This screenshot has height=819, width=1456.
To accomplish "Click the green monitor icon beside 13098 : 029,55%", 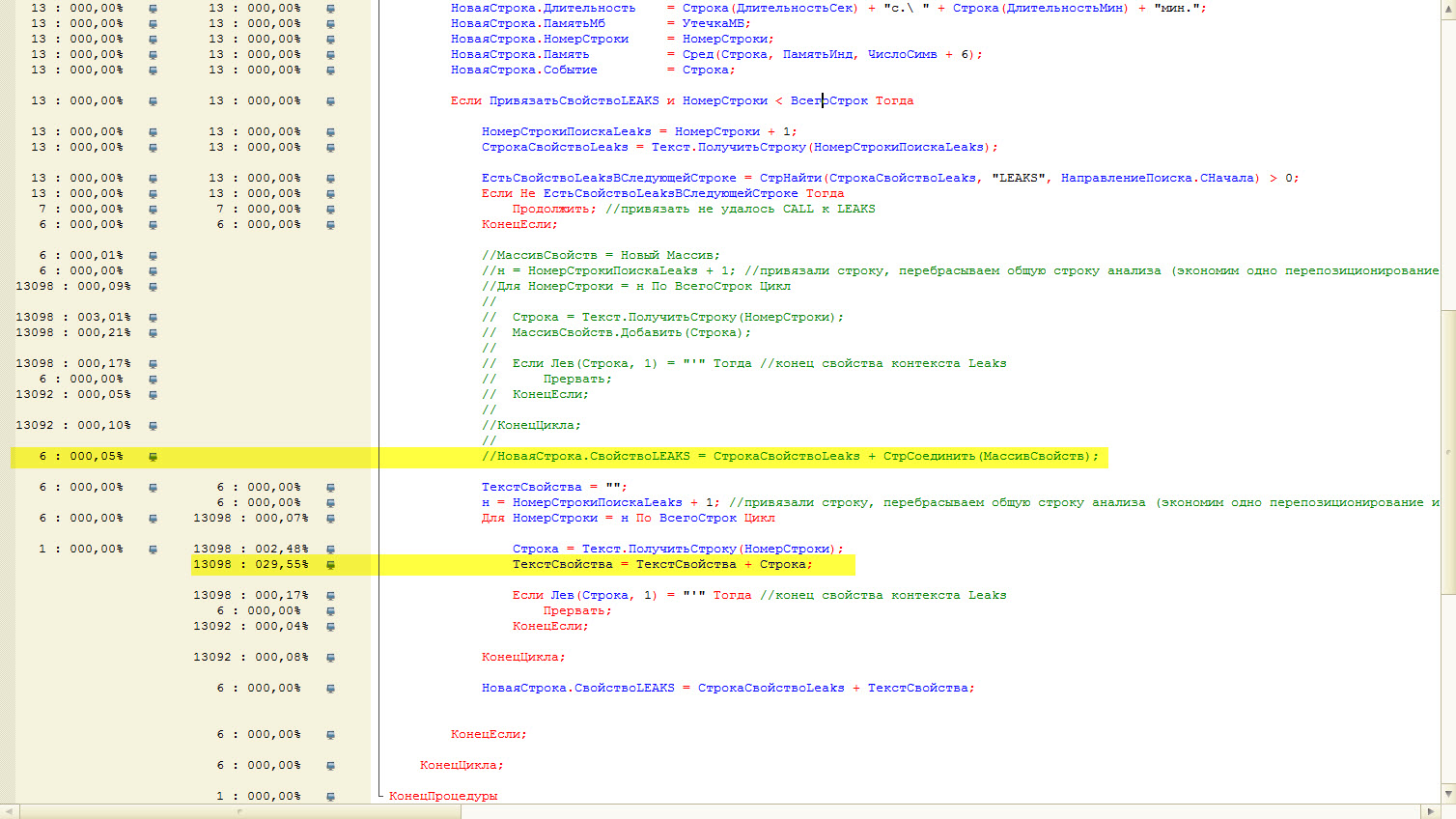I will click(x=330, y=565).
